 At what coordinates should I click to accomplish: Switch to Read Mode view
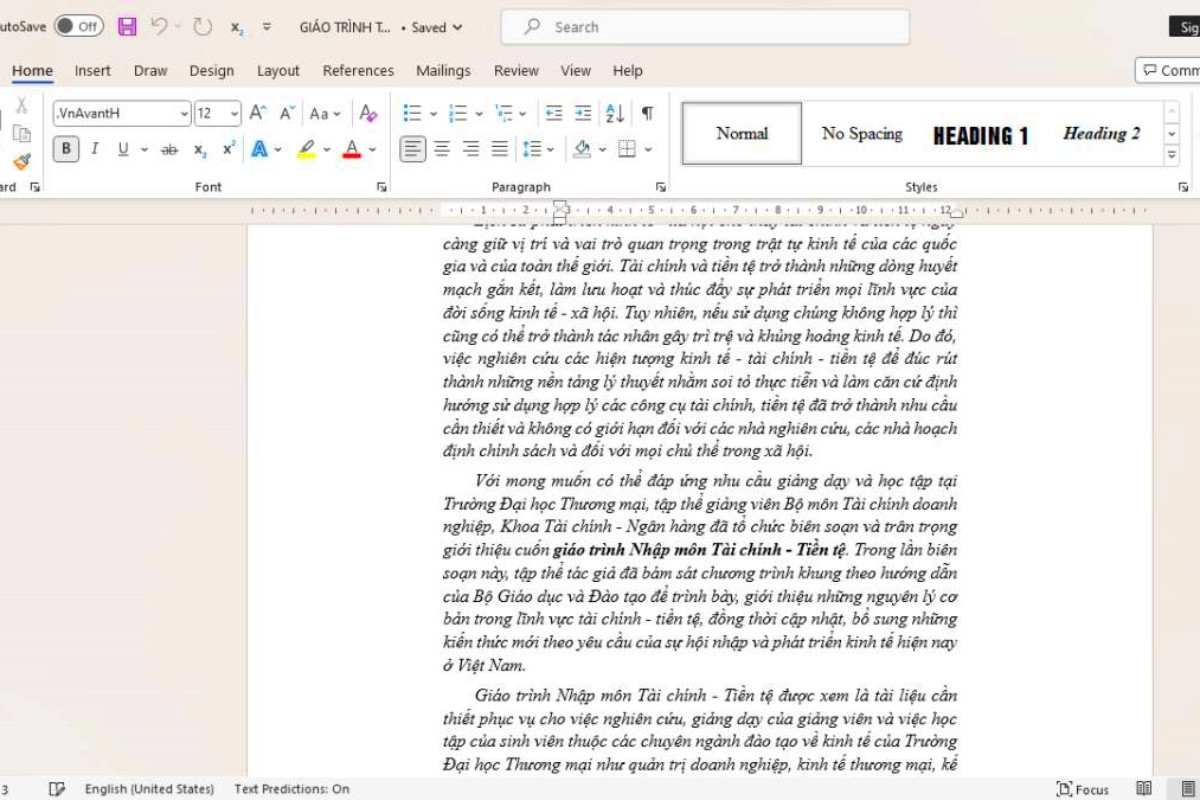(x=1144, y=789)
